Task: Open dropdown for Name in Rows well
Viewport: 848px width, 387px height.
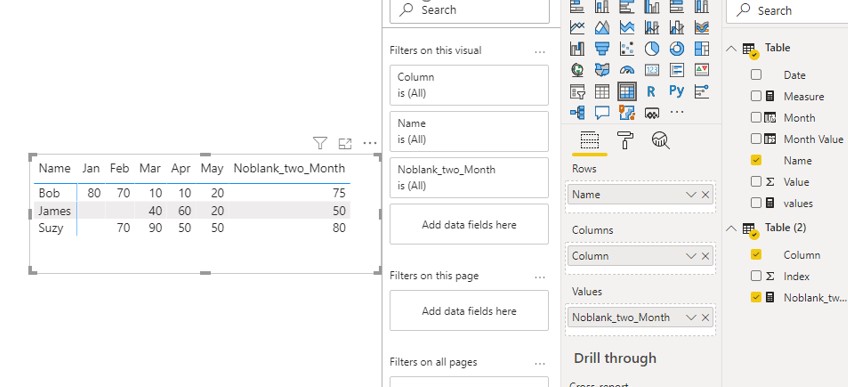Action: (691, 195)
